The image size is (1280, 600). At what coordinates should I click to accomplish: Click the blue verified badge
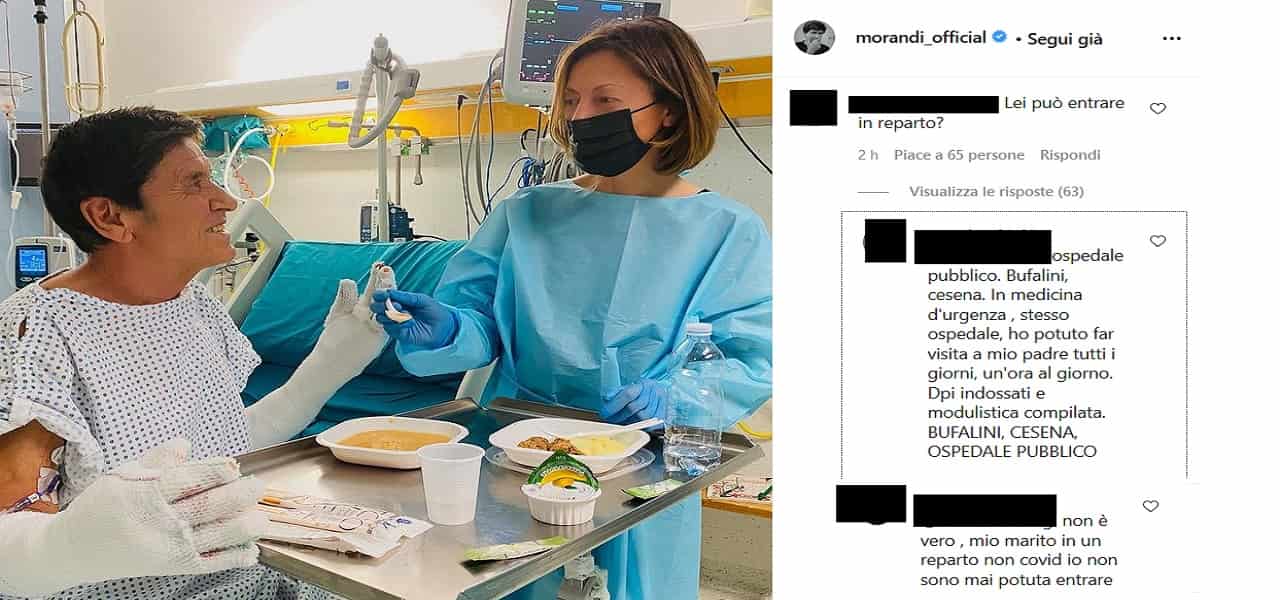coord(998,38)
